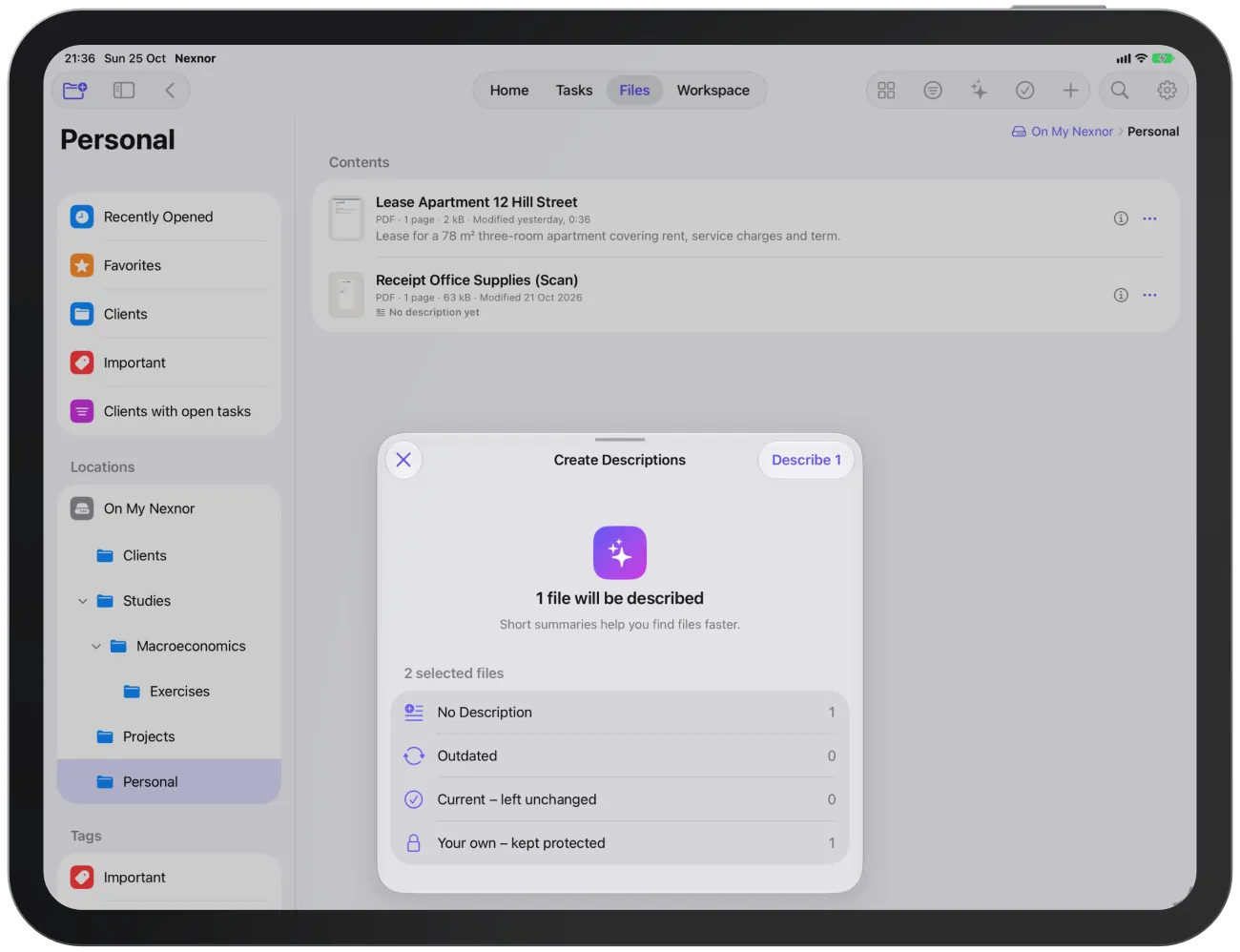Click the plus add icon

pos(1070,91)
